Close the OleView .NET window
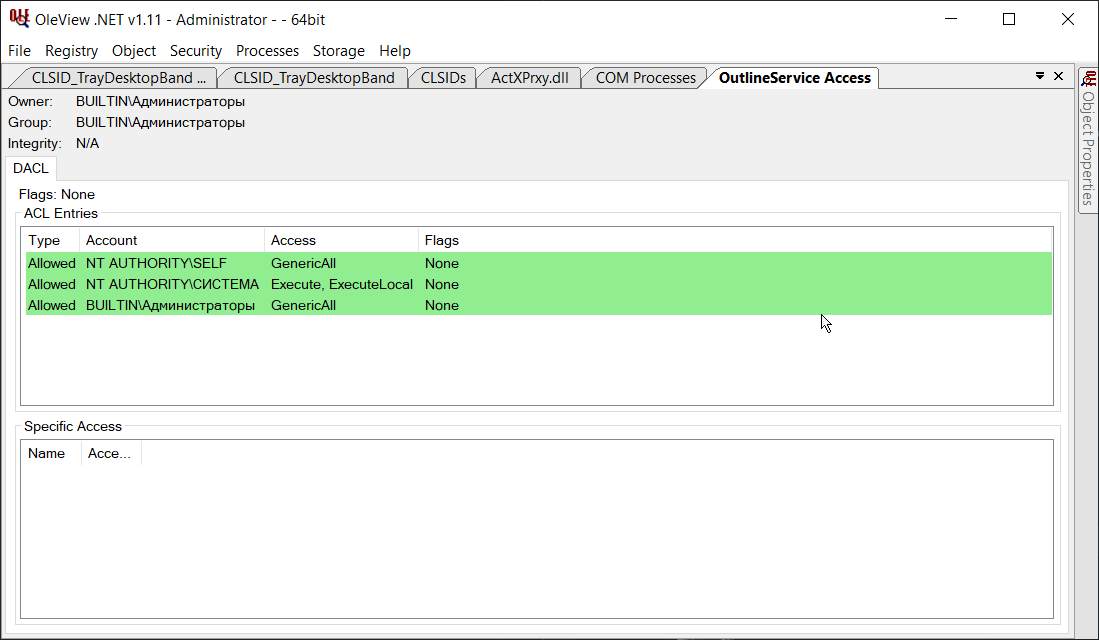The height and width of the screenshot is (640, 1099). click(1067, 19)
